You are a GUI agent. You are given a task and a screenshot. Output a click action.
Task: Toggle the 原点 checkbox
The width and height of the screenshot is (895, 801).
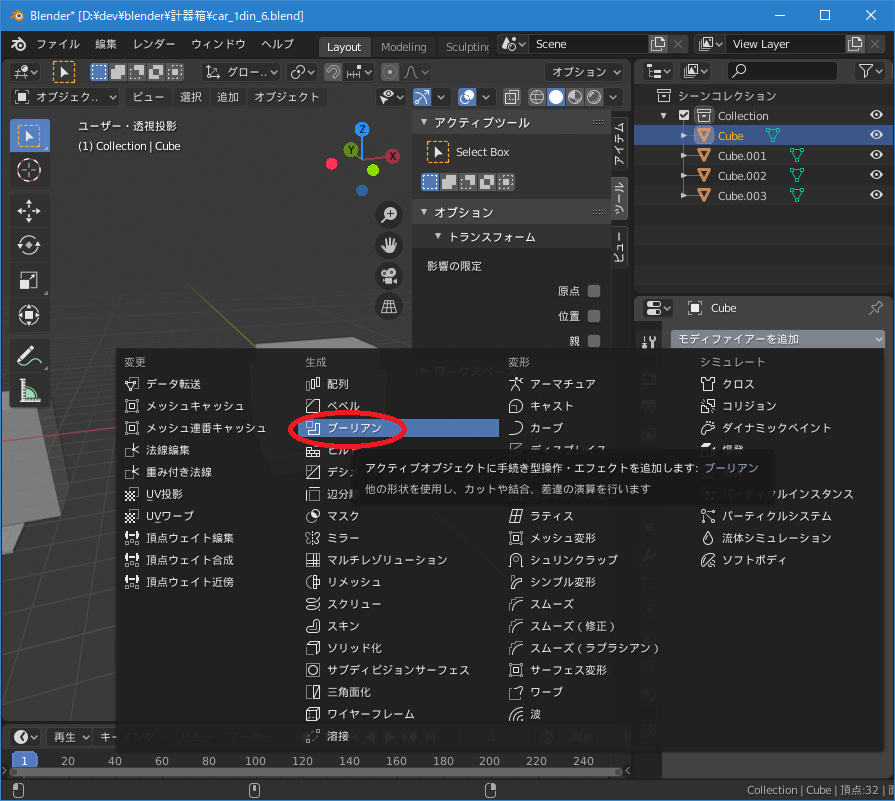(x=594, y=291)
